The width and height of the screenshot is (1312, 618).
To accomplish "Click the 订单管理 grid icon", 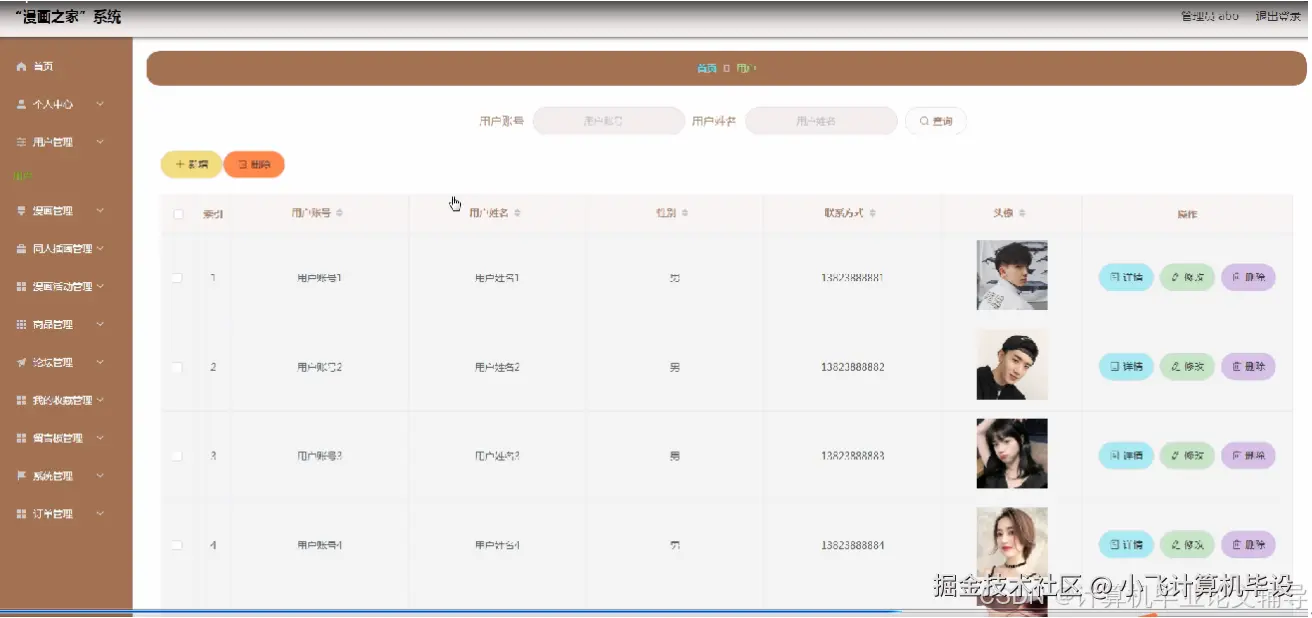I will click(x=21, y=514).
